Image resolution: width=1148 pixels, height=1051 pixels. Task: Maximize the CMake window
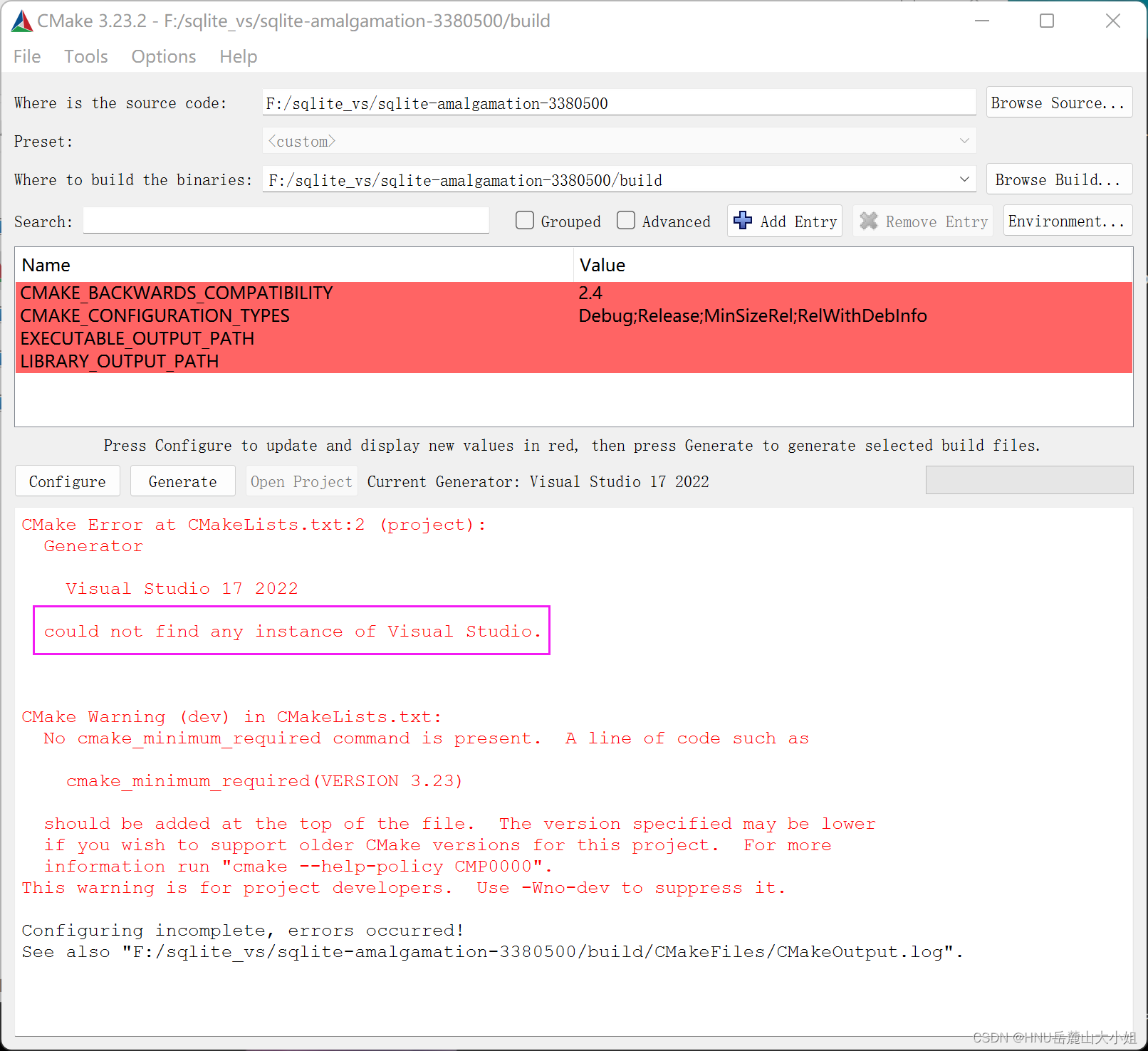click(1046, 21)
